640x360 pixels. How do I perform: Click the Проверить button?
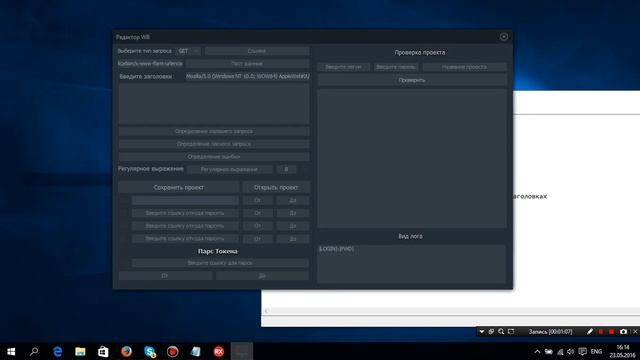click(x=412, y=80)
